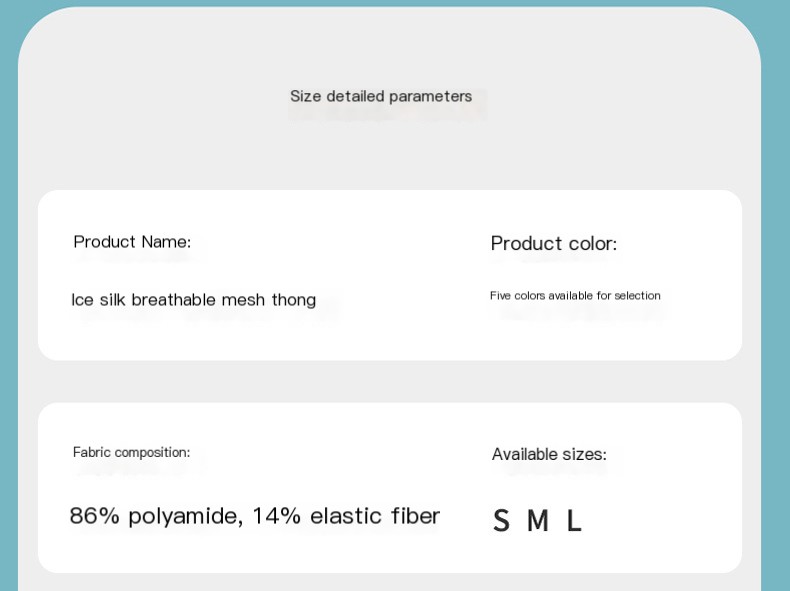Click the "Size detailed parameters" heading

[x=381, y=96]
